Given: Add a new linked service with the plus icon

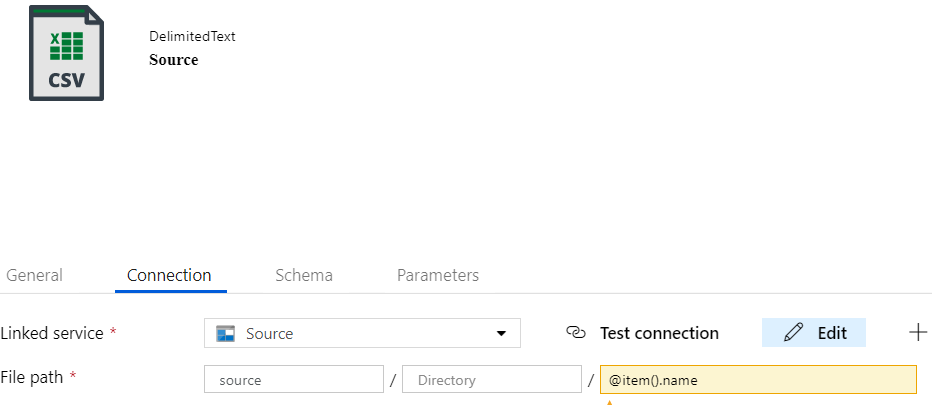Looking at the screenshot, I should tap(918, 332).
